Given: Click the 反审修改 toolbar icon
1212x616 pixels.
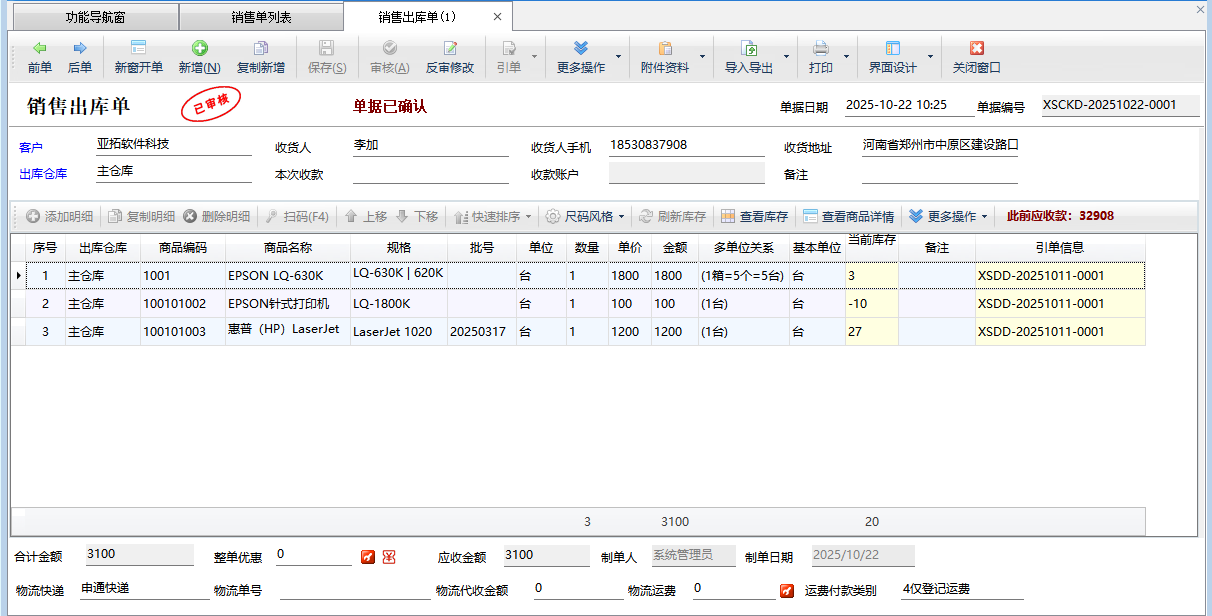Looking at the screenshot, I should [x=450, y=48].
